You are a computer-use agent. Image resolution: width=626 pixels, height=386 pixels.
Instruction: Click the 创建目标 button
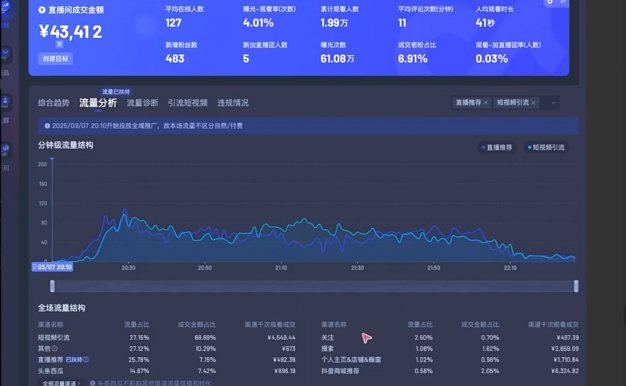55,59
